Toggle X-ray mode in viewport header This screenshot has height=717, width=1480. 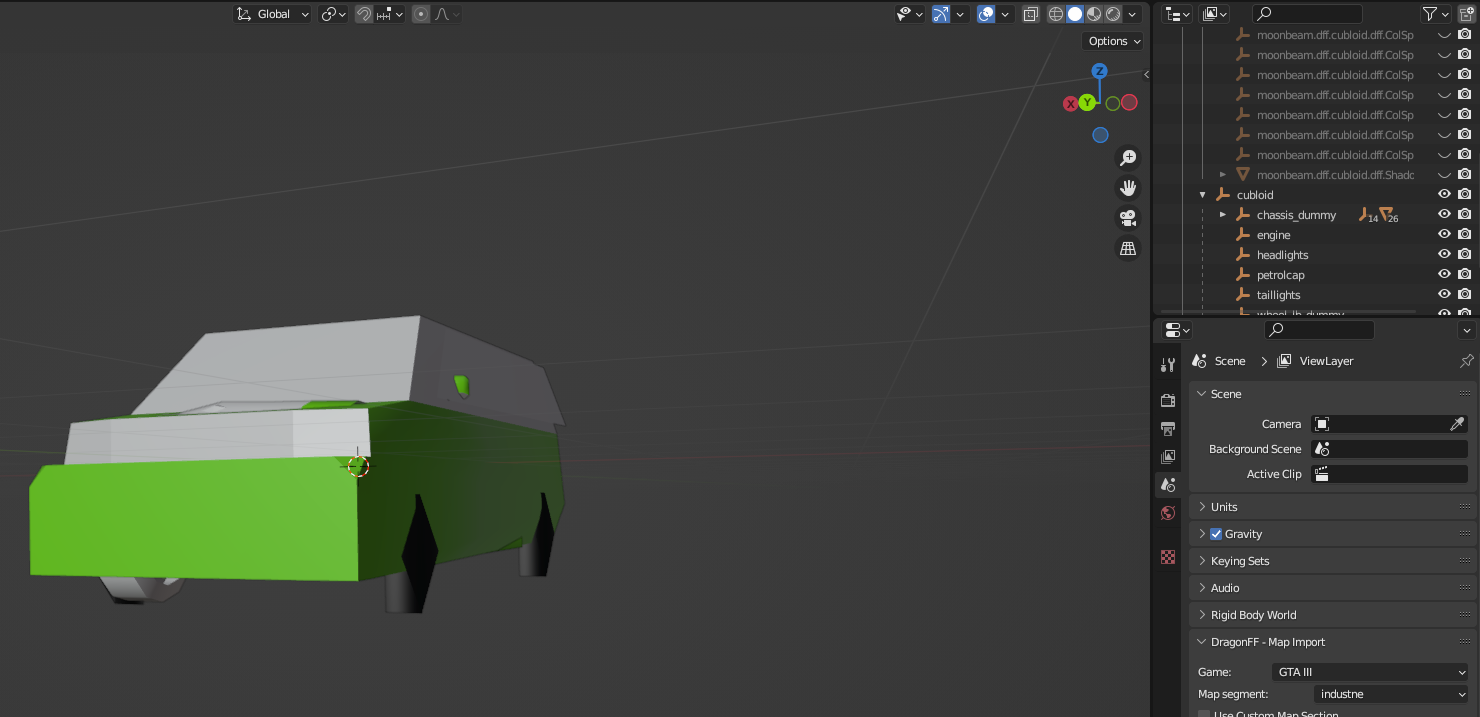coord(1031,14)
